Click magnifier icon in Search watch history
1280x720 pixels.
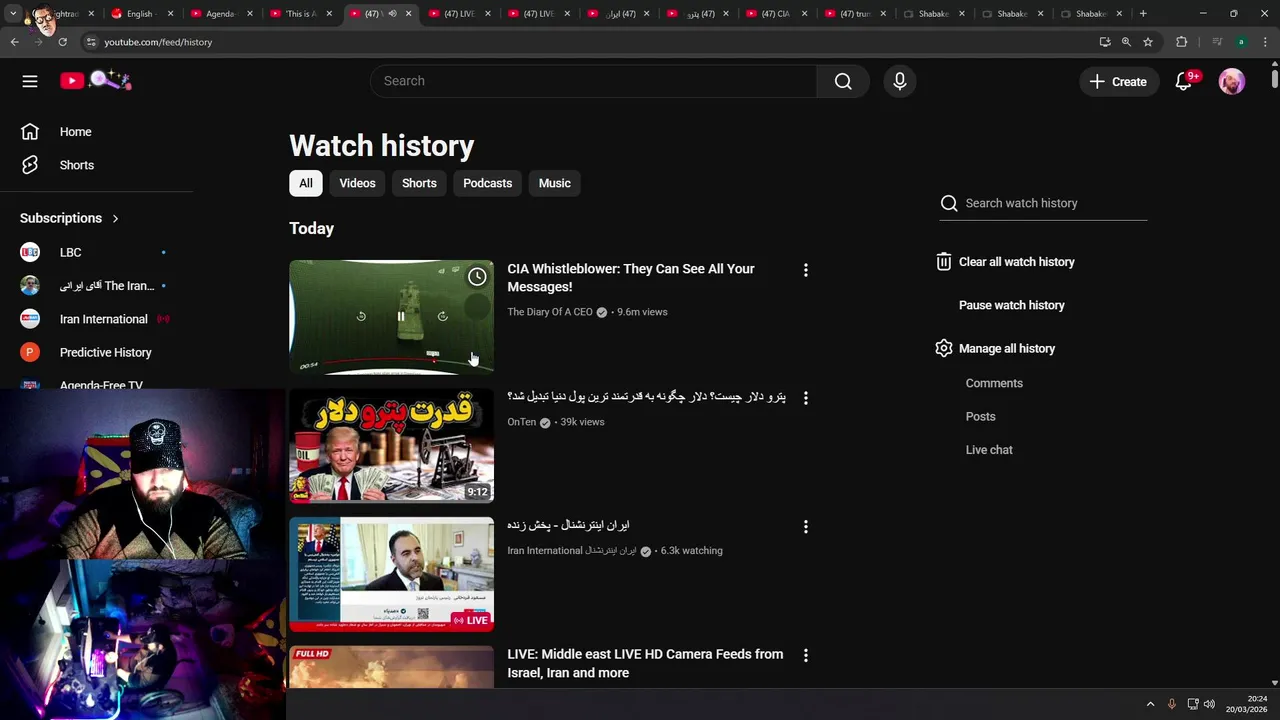[x=949, y=203]
